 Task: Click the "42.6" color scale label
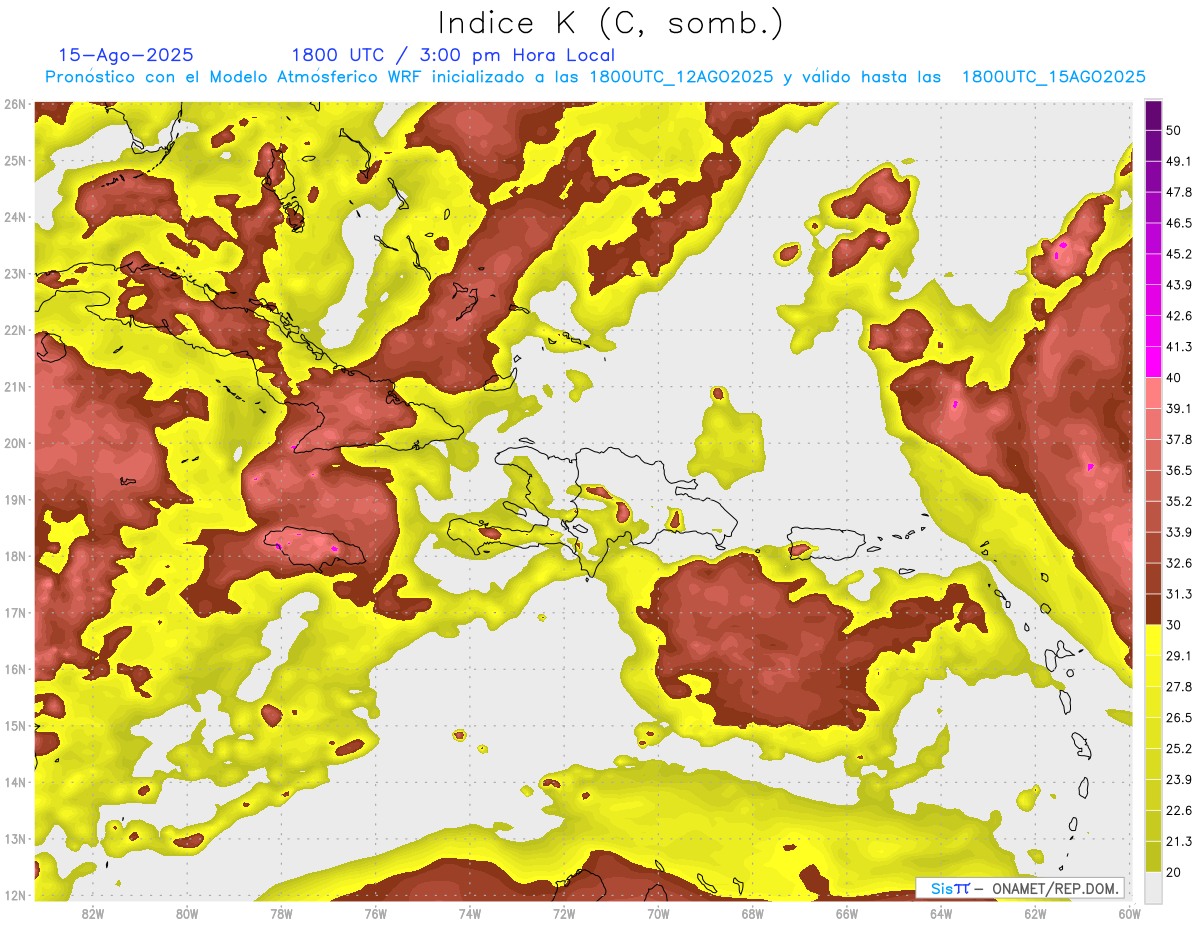(1179, 315)
